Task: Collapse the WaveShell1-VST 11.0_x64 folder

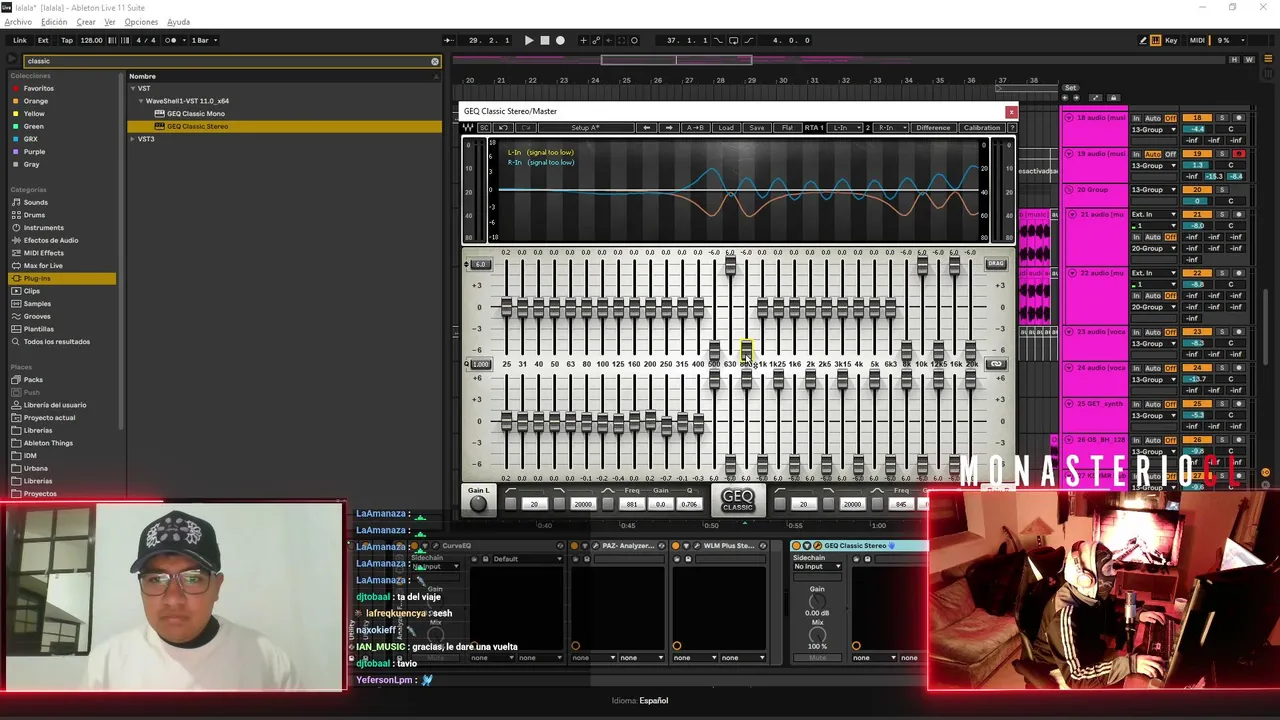Action: 141,101
